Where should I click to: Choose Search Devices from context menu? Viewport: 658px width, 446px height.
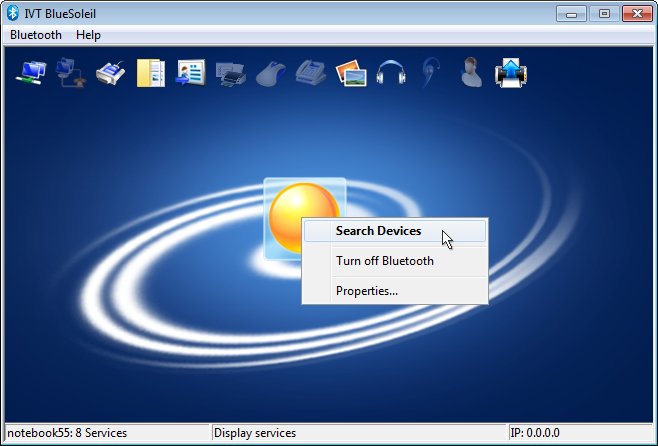tap(395, 231)
